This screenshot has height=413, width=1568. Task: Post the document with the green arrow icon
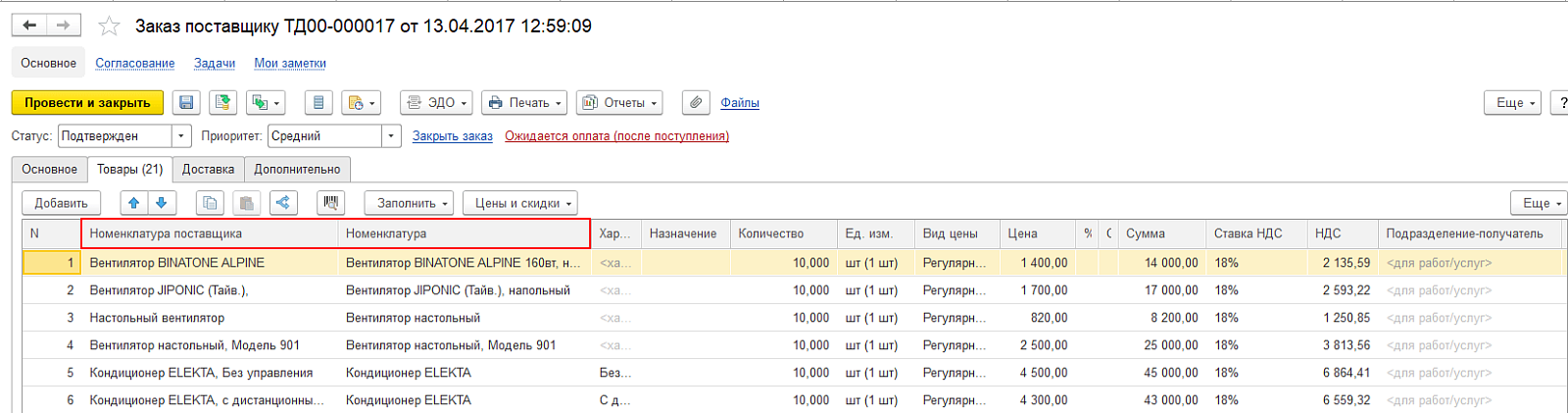[x=222, y=102]
